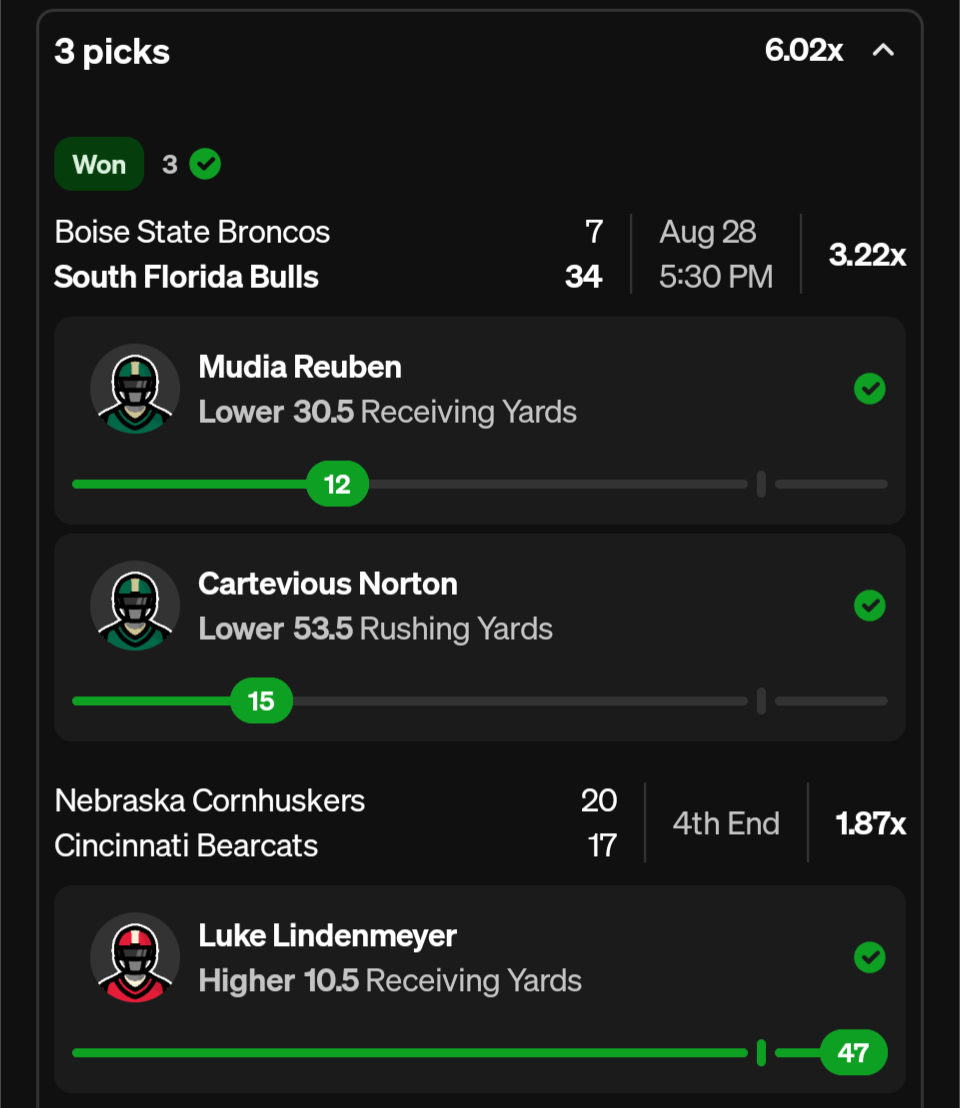The image size is (960, 1108).
Task: Click Mudia Reuben's player avatar
Action: point(135,389)
